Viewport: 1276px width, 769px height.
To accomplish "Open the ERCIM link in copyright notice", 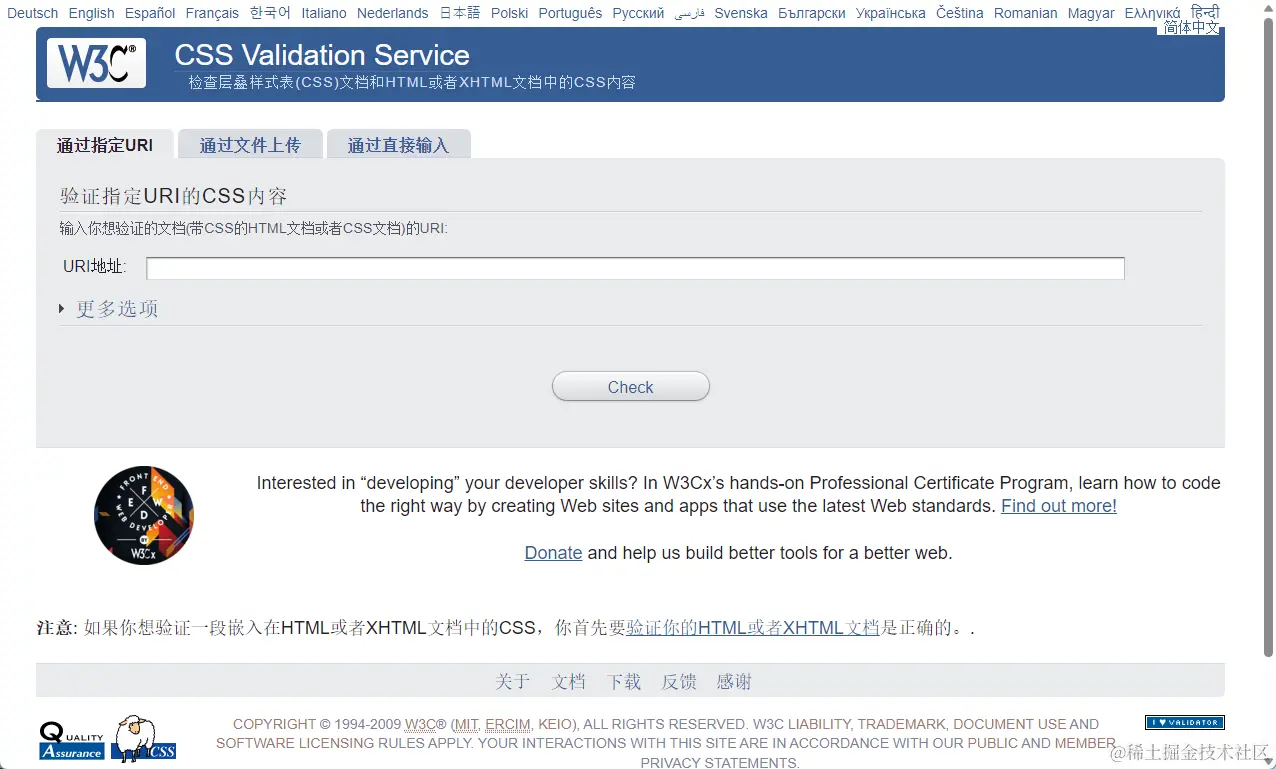I will [507, 724].
